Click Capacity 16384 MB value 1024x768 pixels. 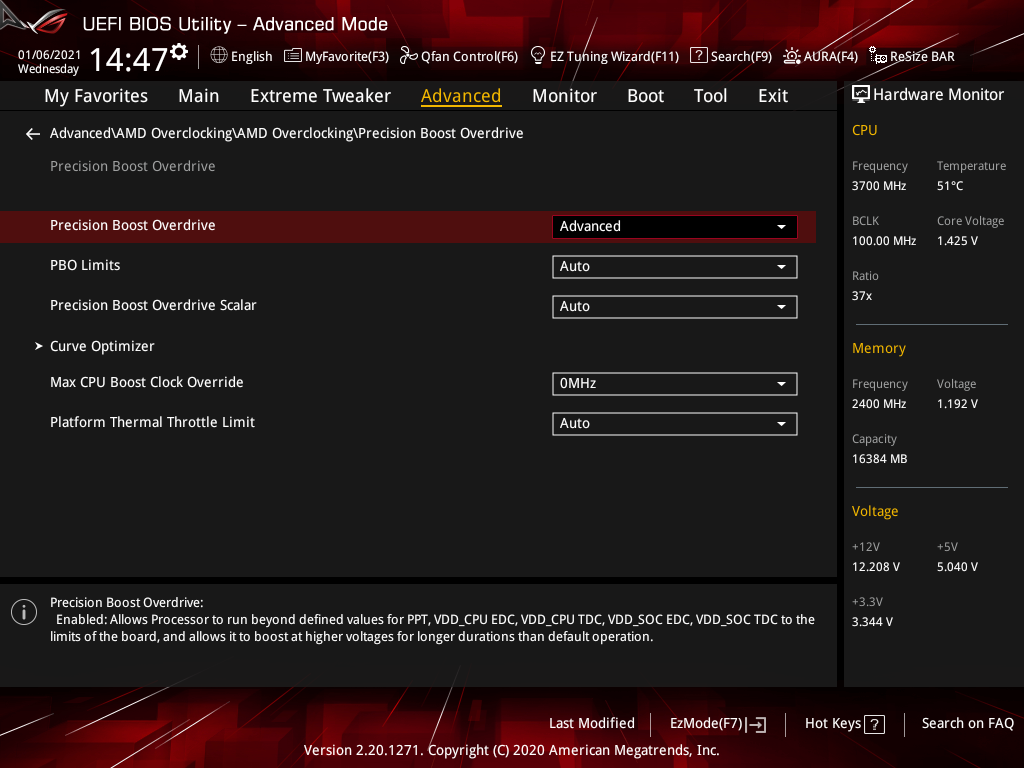(879, 459)
